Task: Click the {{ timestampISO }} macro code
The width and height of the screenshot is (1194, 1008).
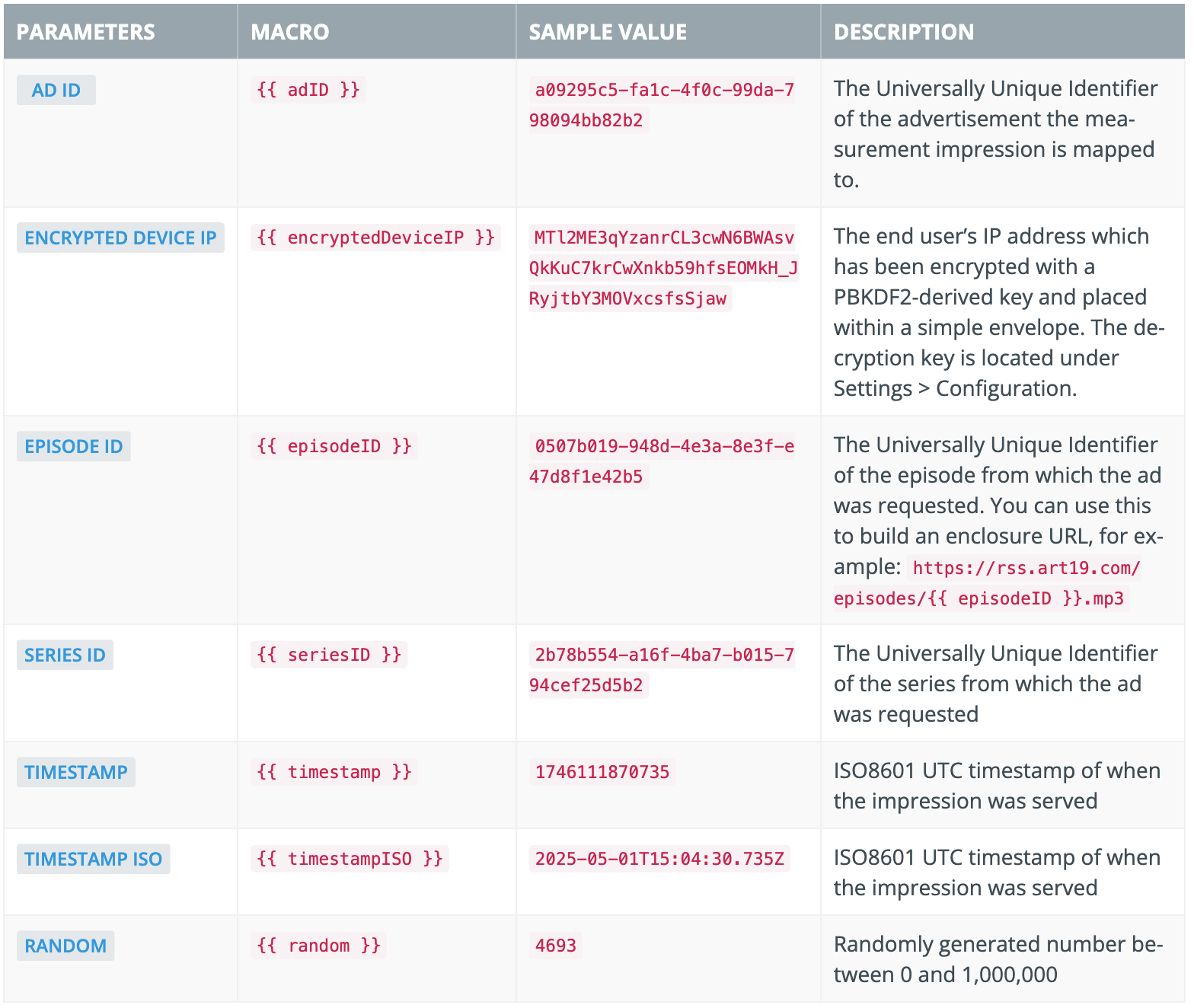Action: (x=350, y=859)
